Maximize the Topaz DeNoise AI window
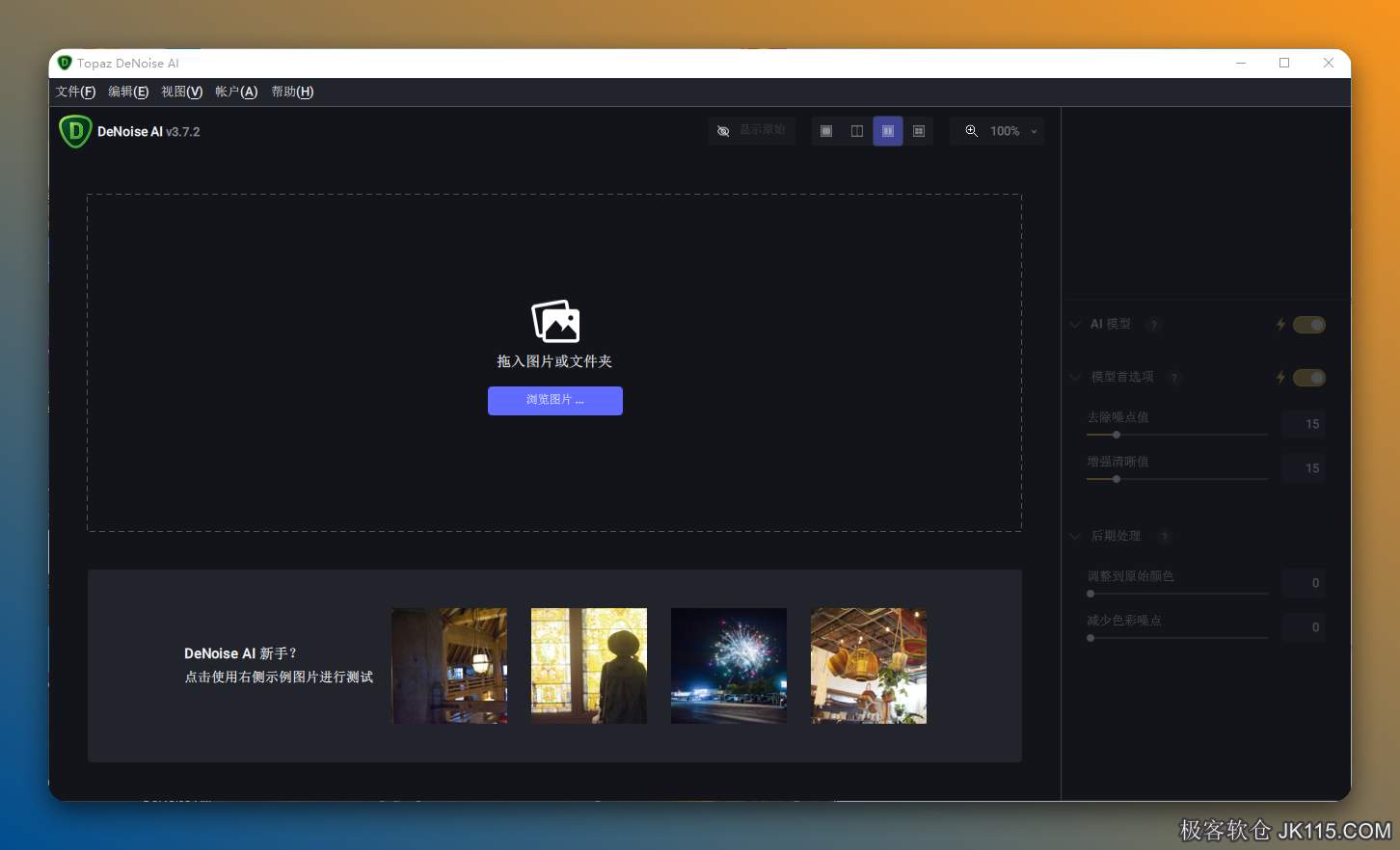The width and height of the screenshot is (1400, 850). coord(1284,63)
